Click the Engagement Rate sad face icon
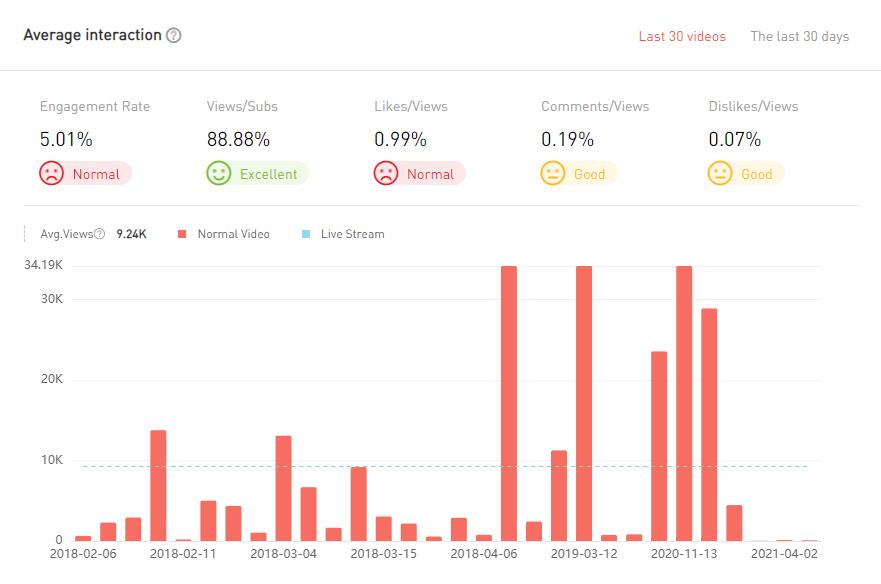 [x=52, y=174]
